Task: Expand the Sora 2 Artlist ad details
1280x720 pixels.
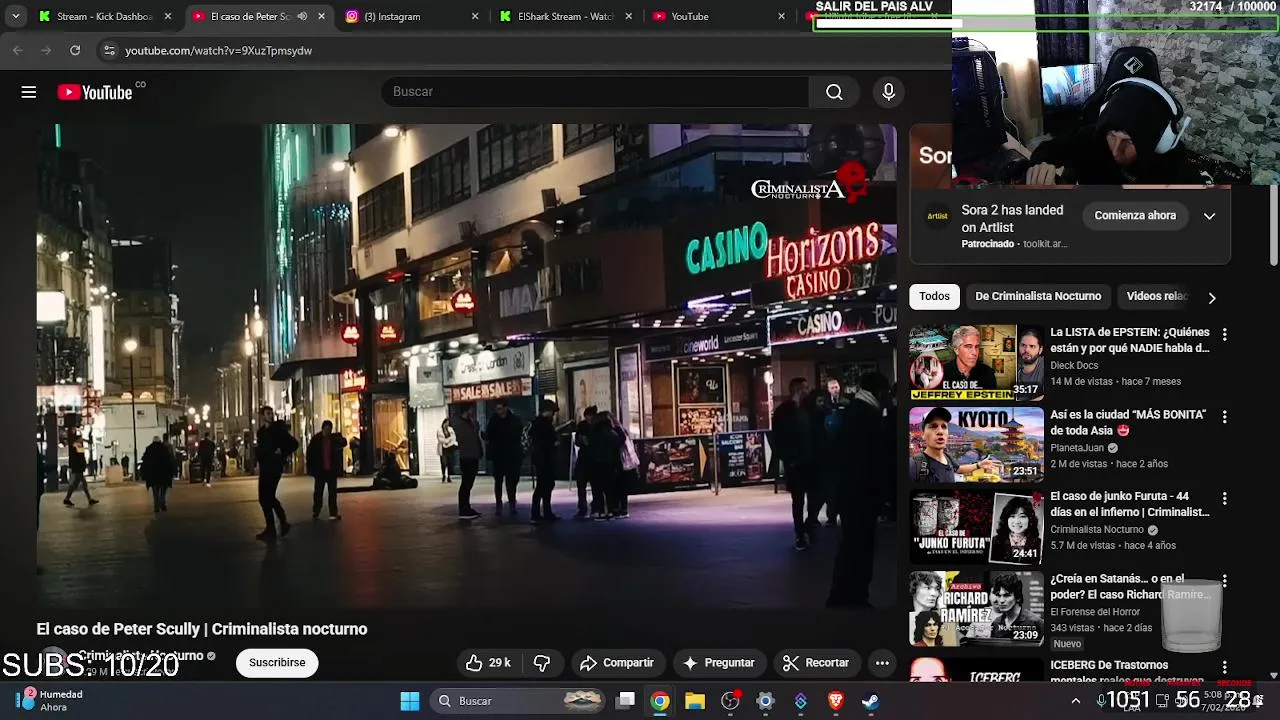Action: [1209, 216]
